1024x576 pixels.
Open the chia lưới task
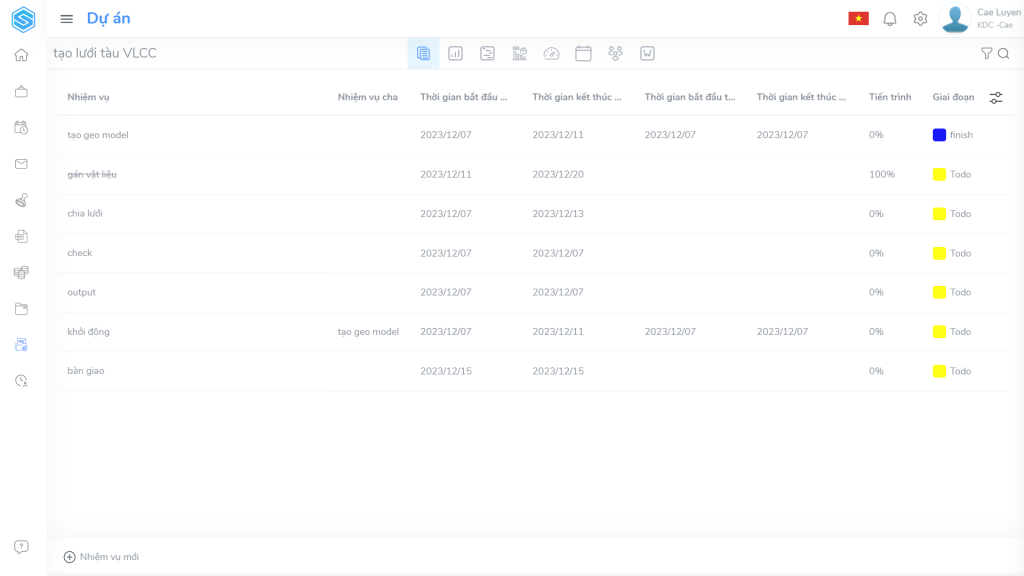tap(85, 214)
